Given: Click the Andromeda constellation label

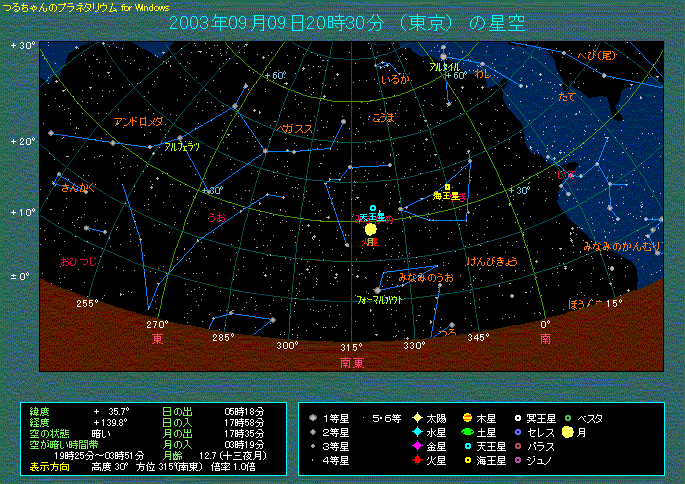Looking at the screenshot, I should (138, 122).
